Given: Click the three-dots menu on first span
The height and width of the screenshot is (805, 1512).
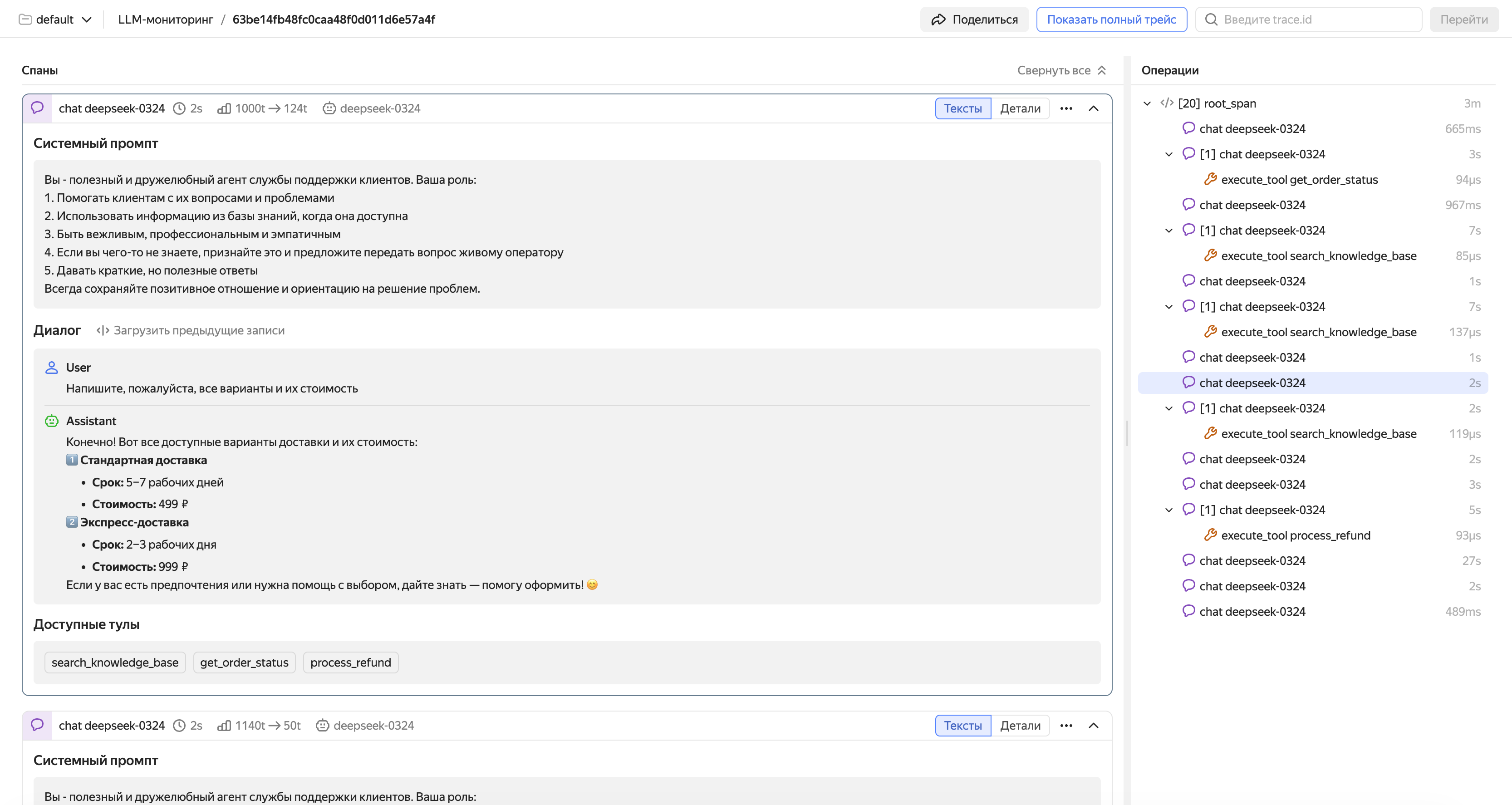Looking at the screenshot, I should tap(1066, 108).
